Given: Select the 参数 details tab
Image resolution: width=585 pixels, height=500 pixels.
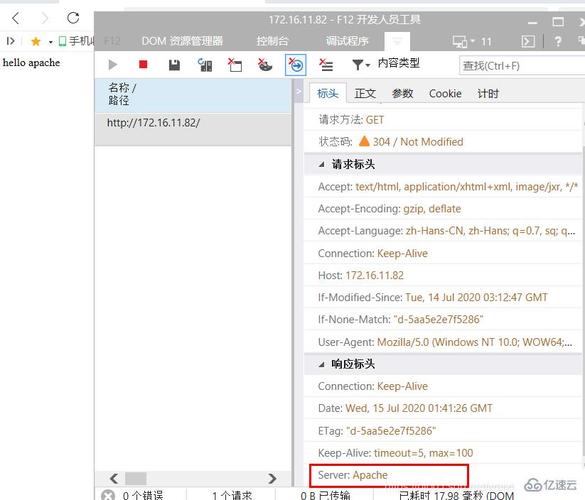Looking at the screenshot, I should coord(402,93).
